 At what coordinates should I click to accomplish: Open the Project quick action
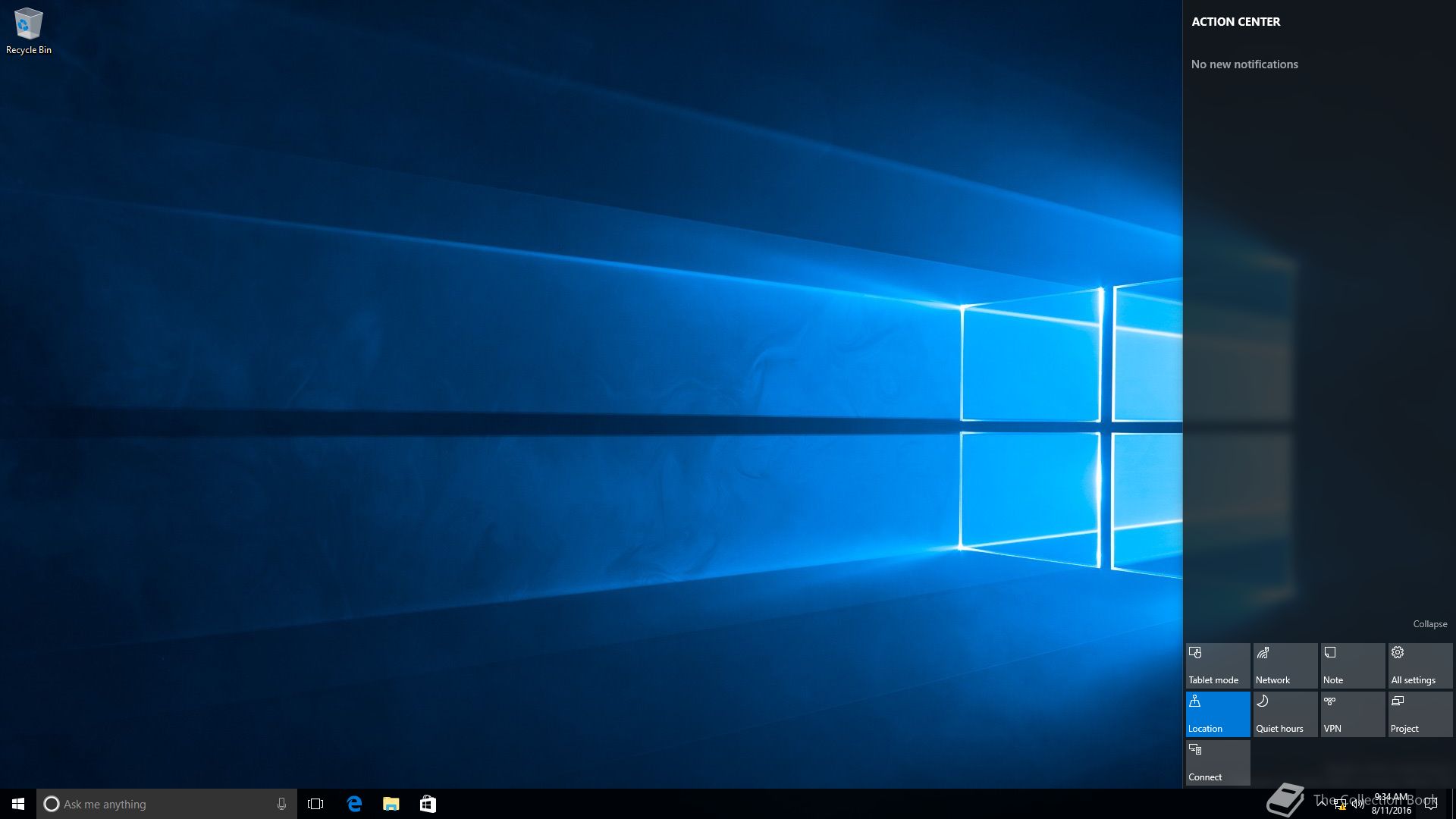tap(1420, 714)
